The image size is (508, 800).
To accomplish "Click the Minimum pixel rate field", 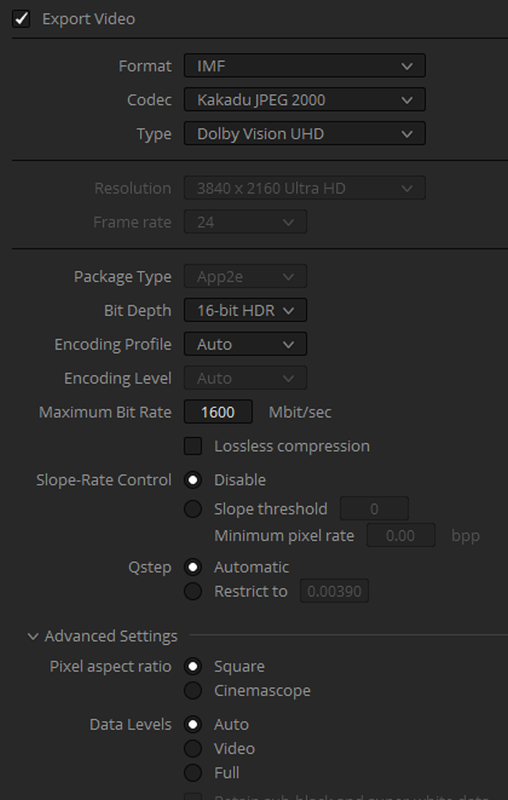I will 401,536.
